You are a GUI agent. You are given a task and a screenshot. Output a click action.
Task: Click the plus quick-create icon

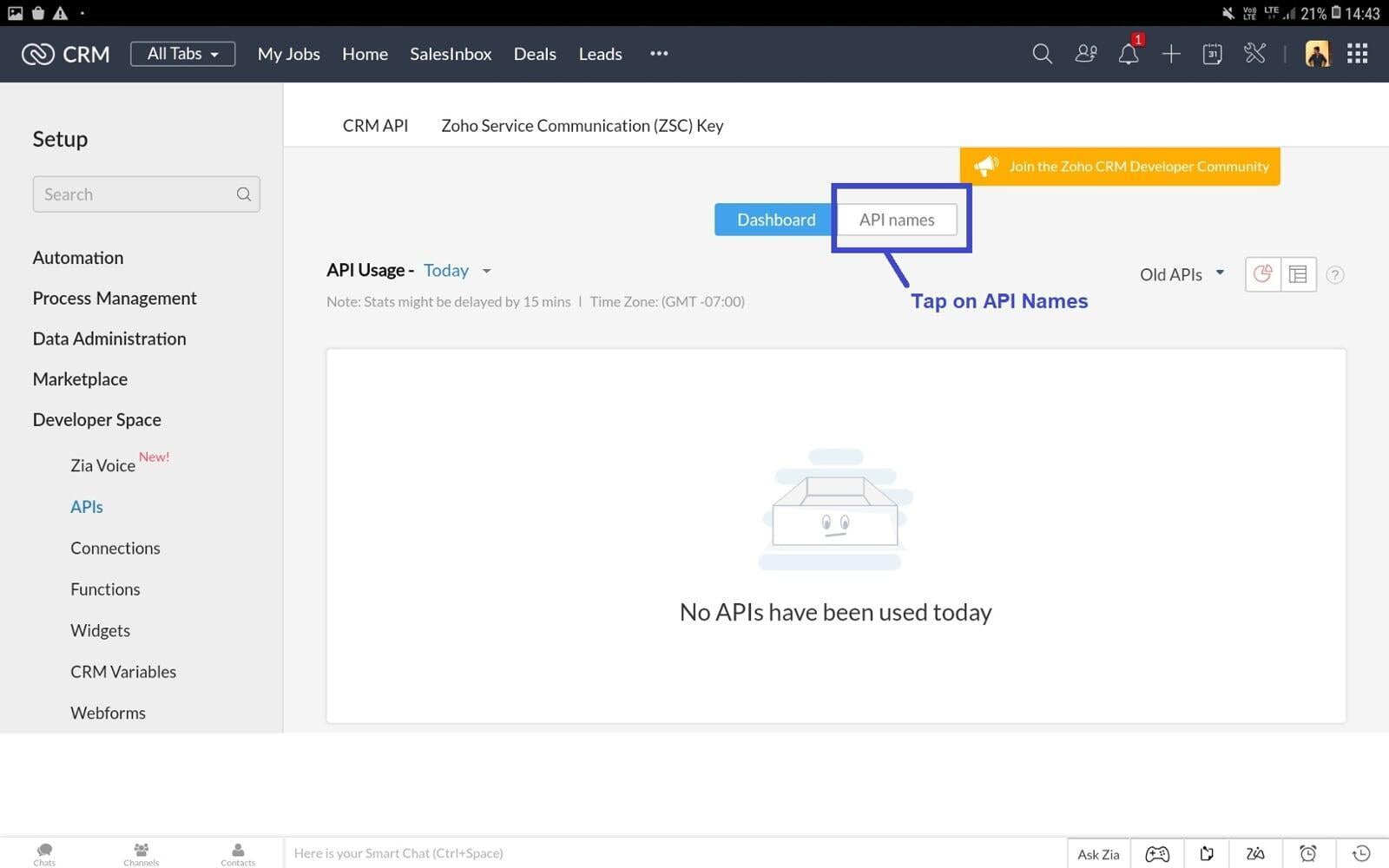click(1171, 54)
